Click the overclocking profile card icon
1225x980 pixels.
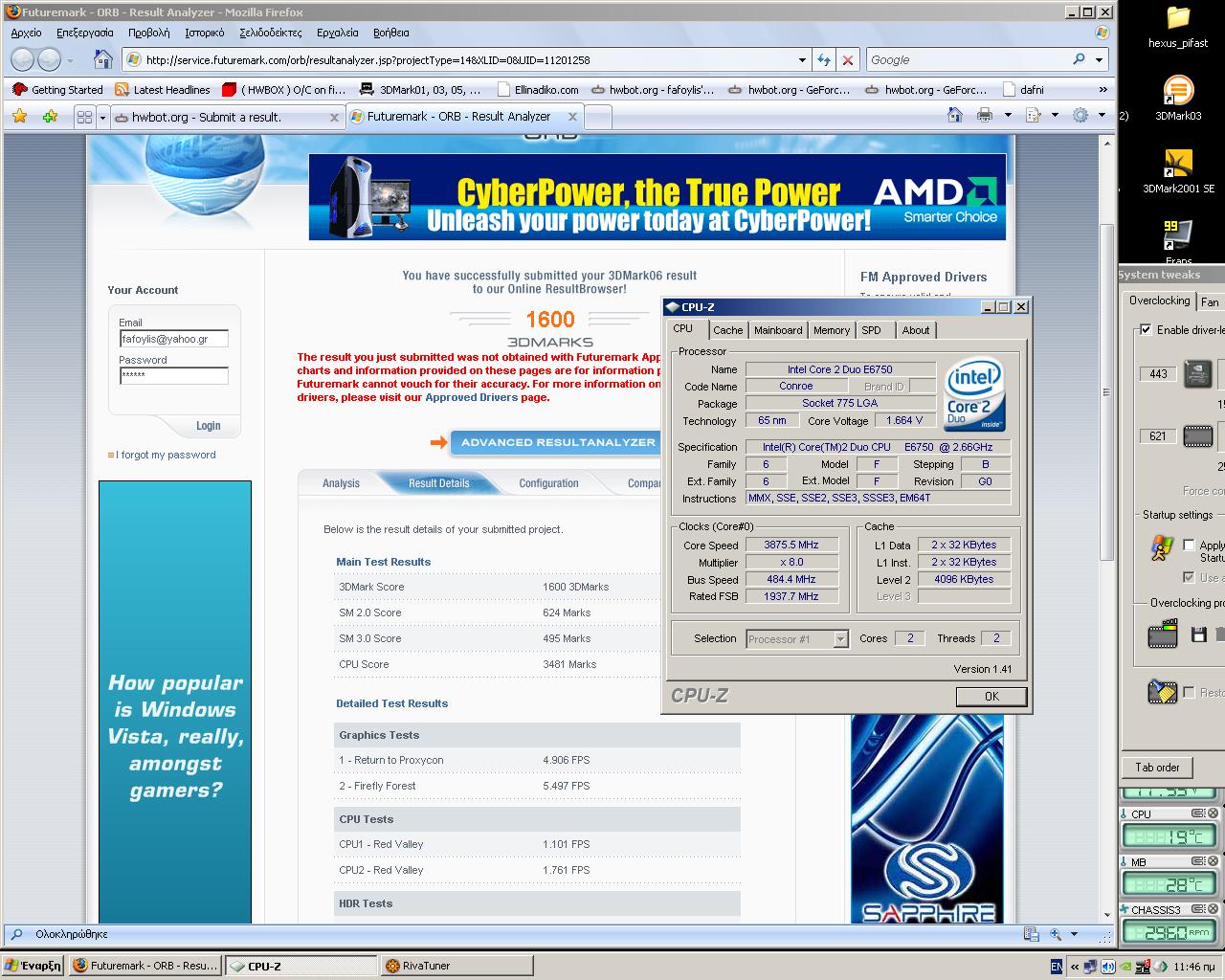click(1162, 634)
